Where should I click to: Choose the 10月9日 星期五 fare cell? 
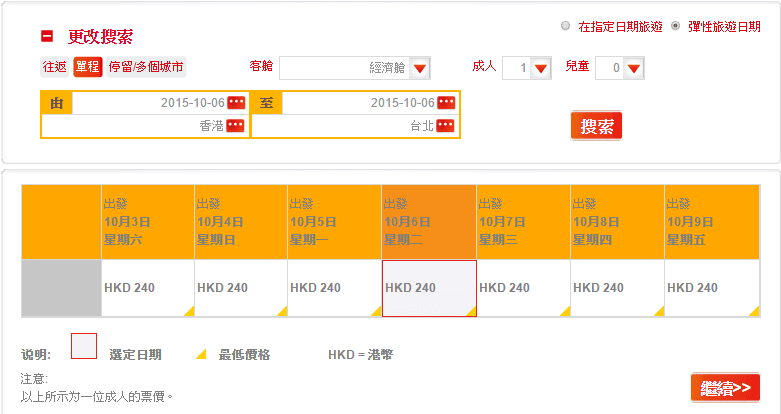[x=710, y=288]
